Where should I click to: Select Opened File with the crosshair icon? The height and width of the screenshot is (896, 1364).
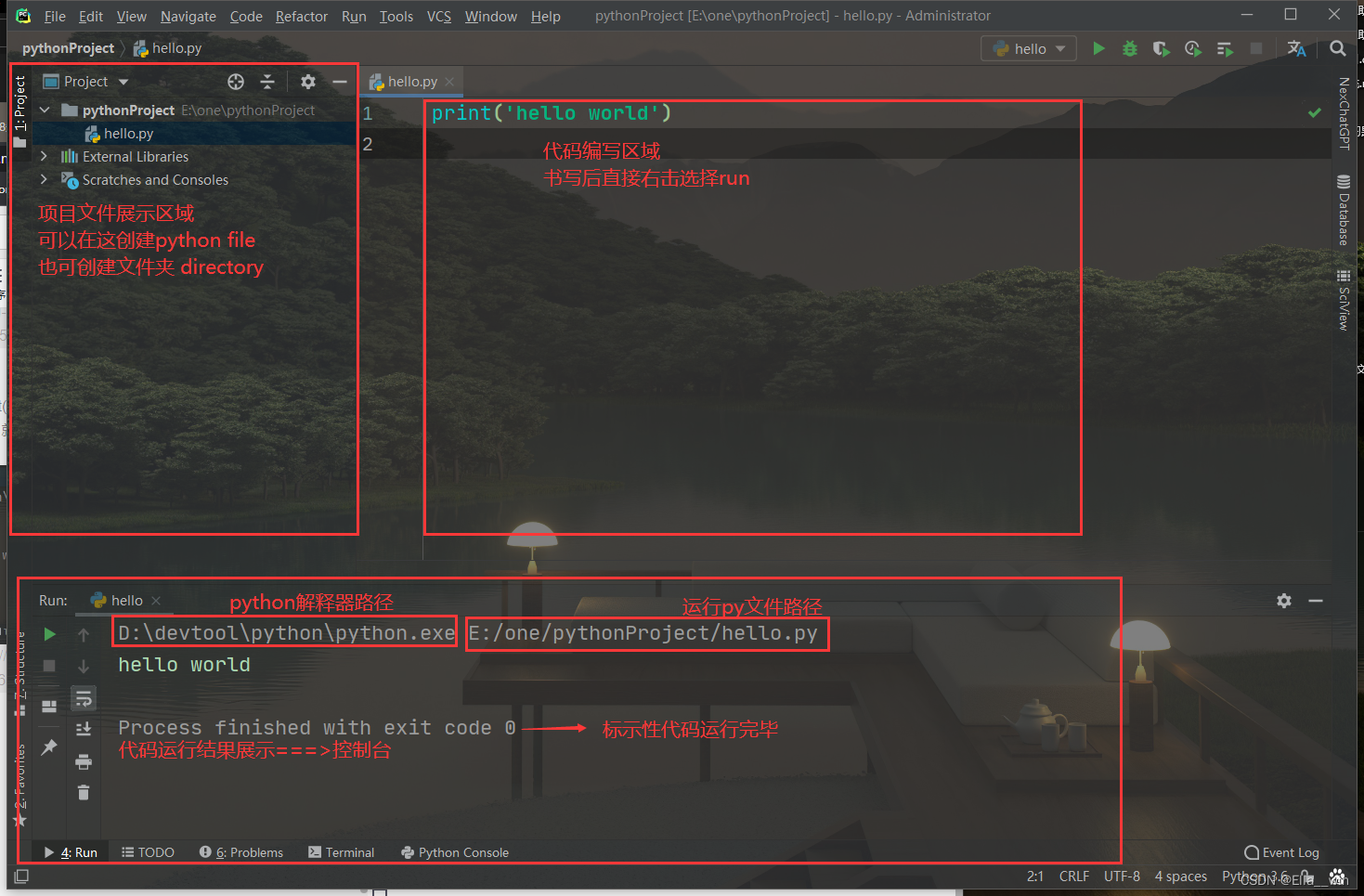tap(236, 82)
